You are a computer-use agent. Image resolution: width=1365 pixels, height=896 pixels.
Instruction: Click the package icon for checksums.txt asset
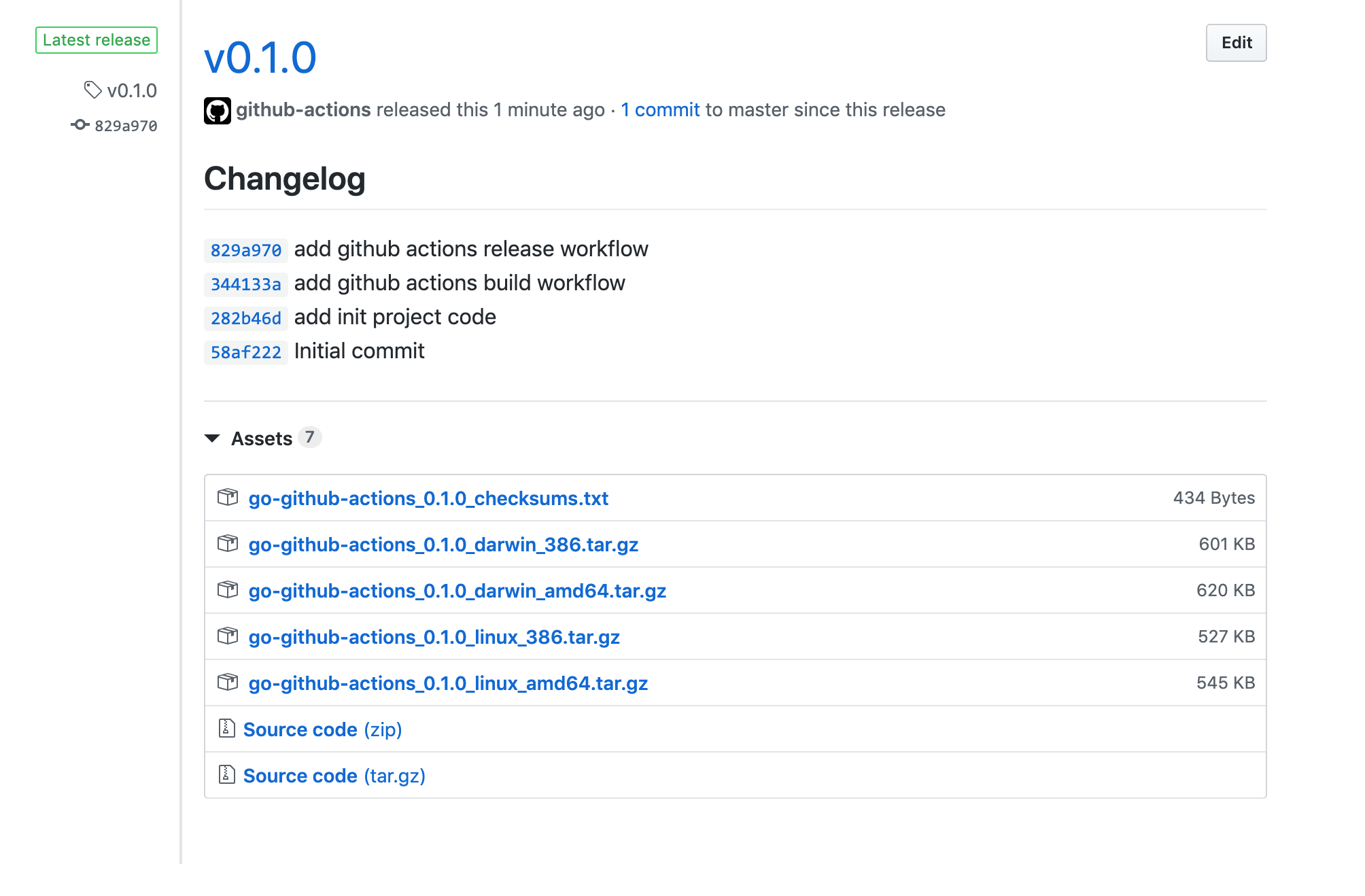tap(228, 498)
